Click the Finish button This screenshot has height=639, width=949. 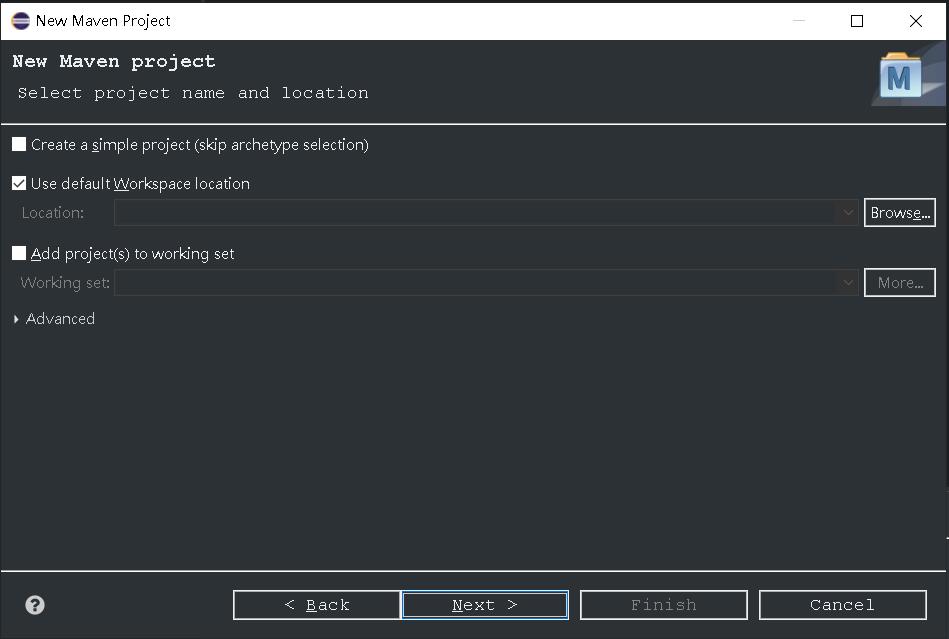(663, 605)
